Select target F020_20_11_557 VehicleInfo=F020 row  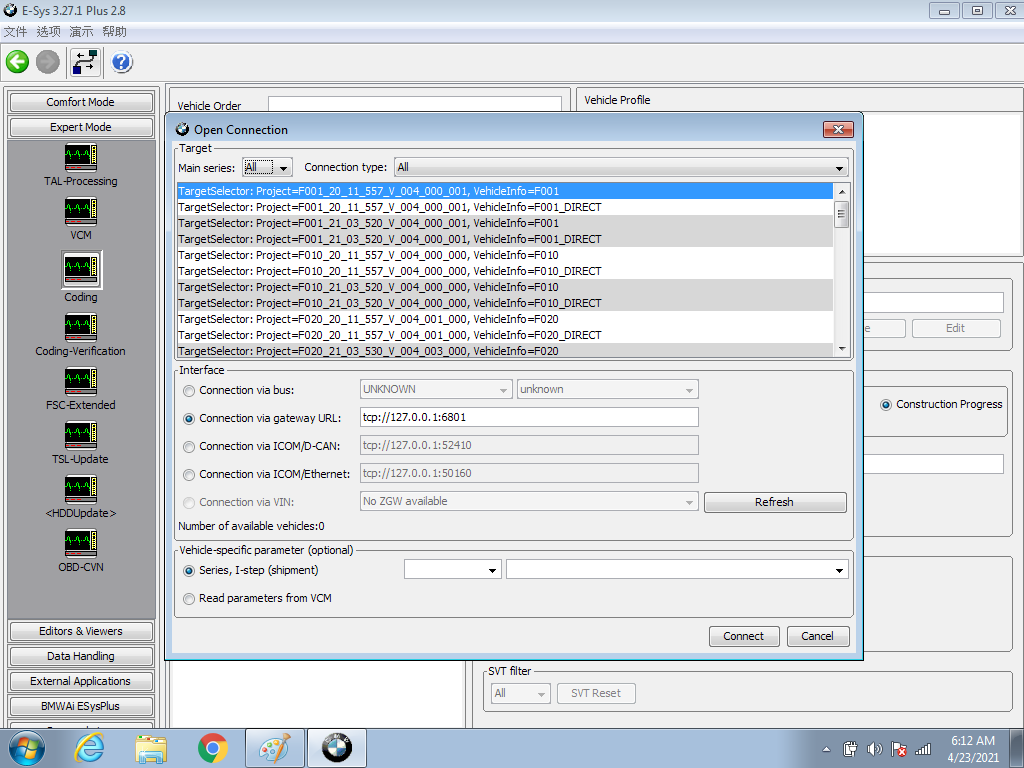pos(505,319)
